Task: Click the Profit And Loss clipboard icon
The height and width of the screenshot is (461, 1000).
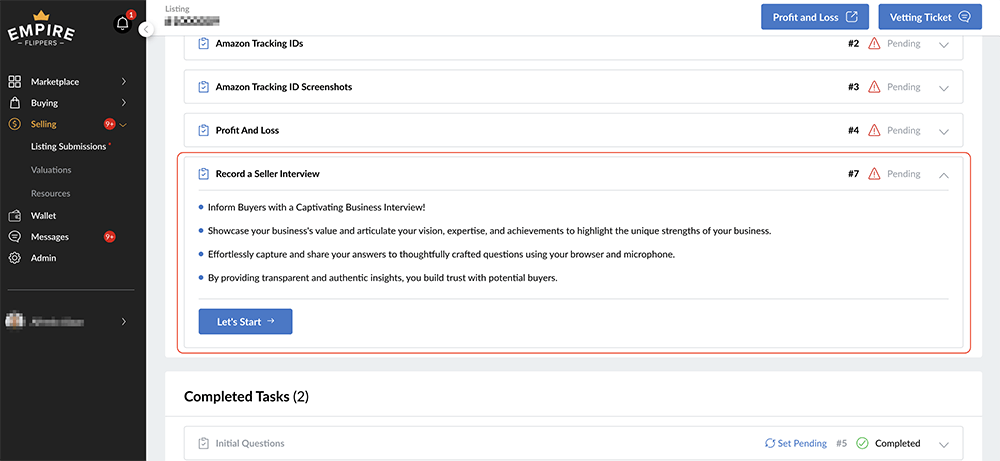Action: pyautogui.click(x=203, y=130)
